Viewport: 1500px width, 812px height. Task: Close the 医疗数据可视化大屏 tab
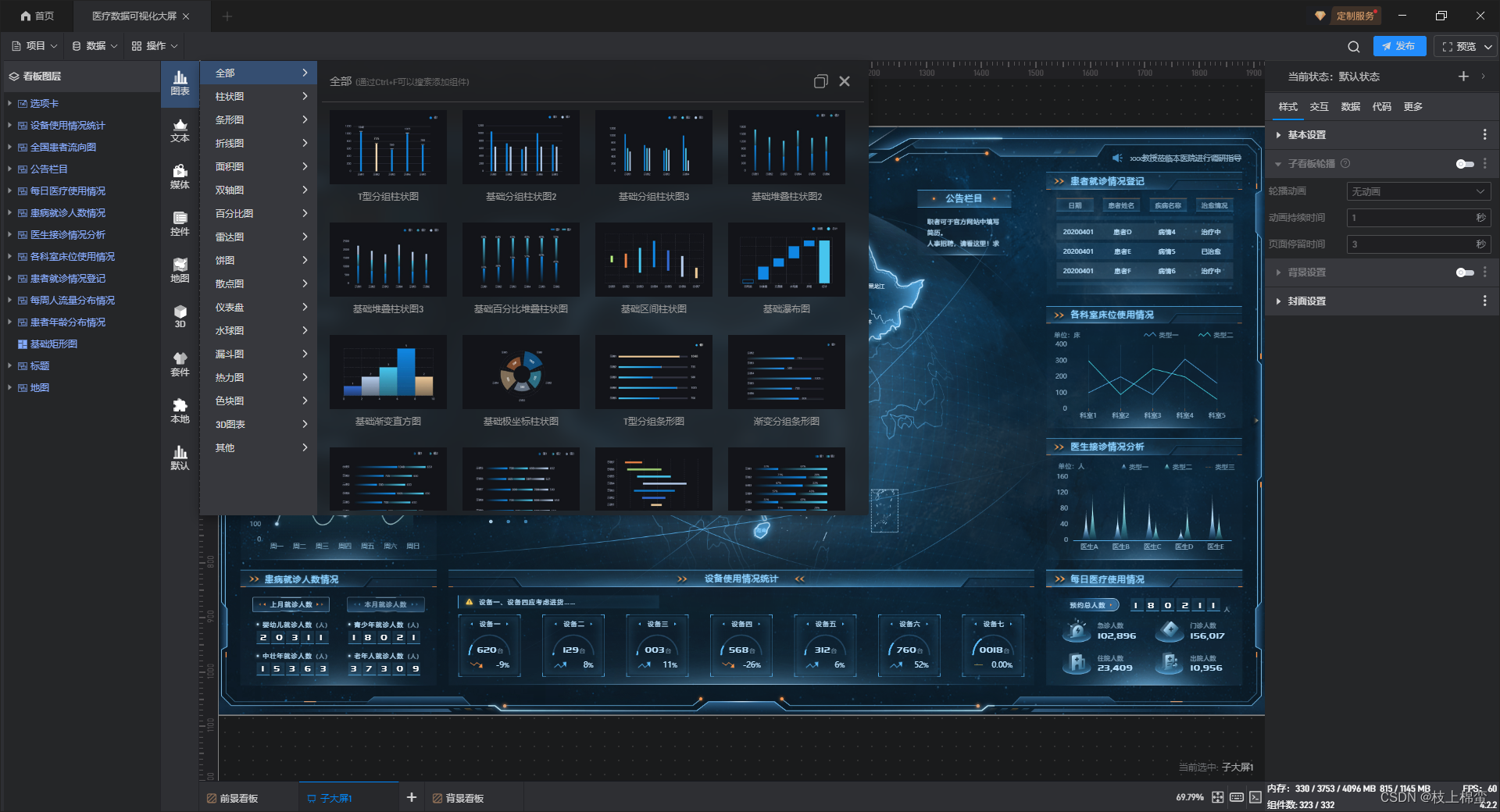[186, 16]
